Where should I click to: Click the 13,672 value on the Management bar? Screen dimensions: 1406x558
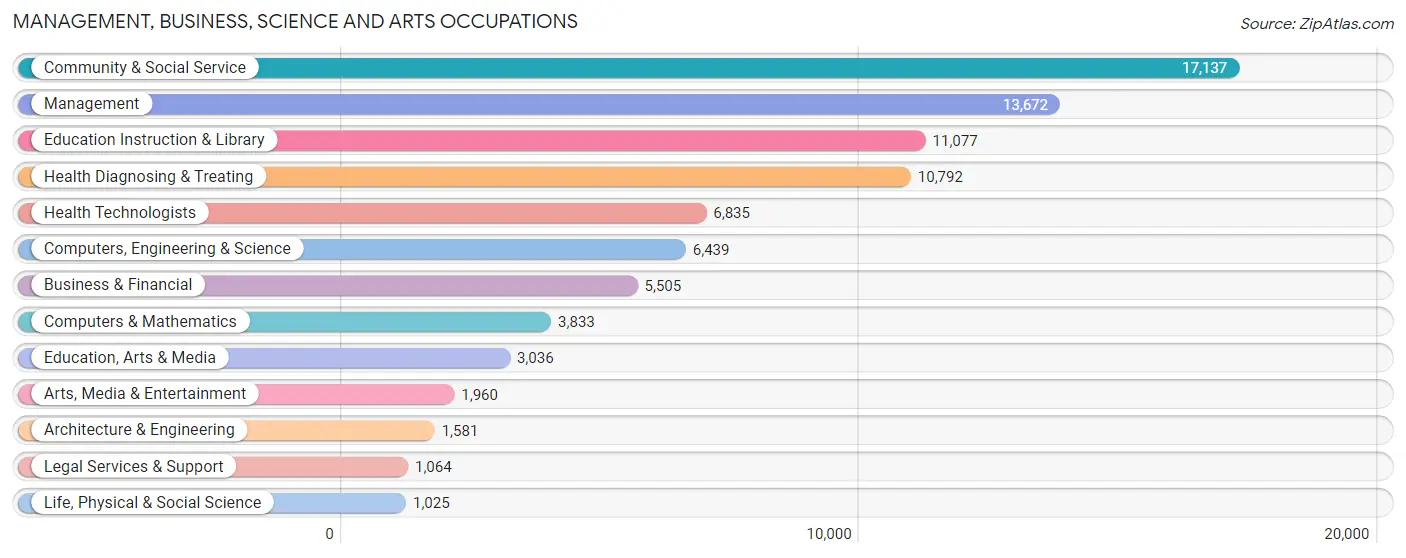tap(1025, 104)
